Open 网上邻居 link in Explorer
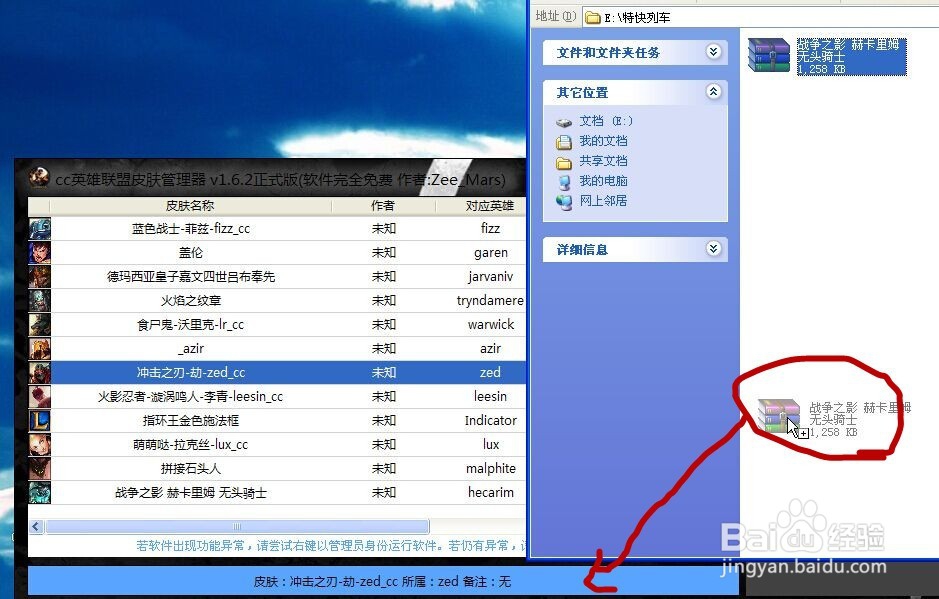 (x=603, y=200)
